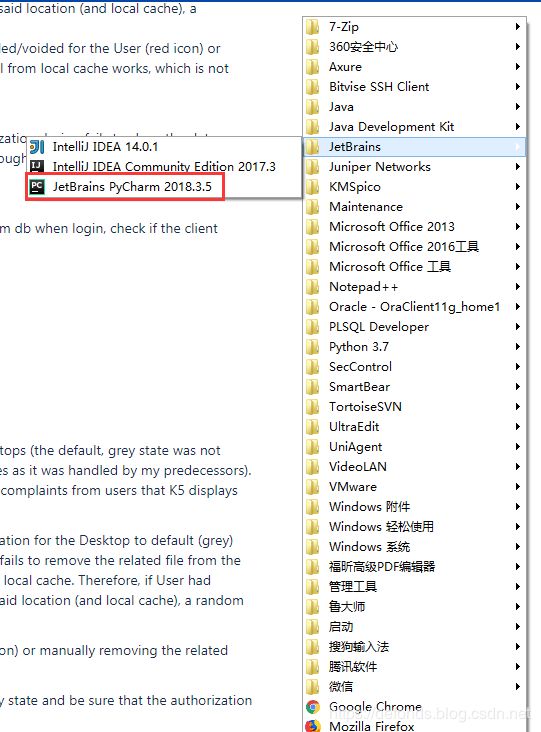Select the Windows 轻松使用 entry
Viewport: 541px width, 732px height.
point(415,527)
